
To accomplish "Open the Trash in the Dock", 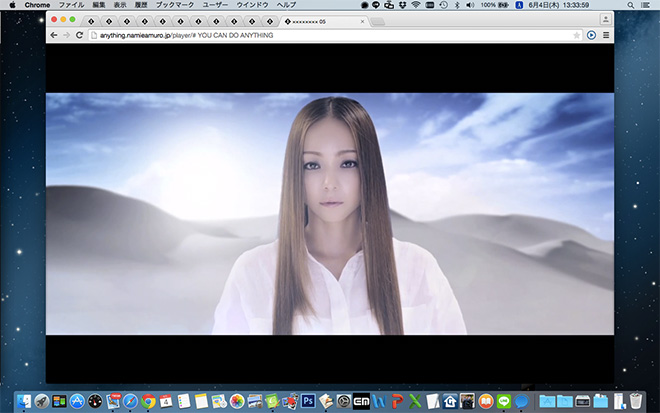I will pyautogui.click(x=635, y=401).
